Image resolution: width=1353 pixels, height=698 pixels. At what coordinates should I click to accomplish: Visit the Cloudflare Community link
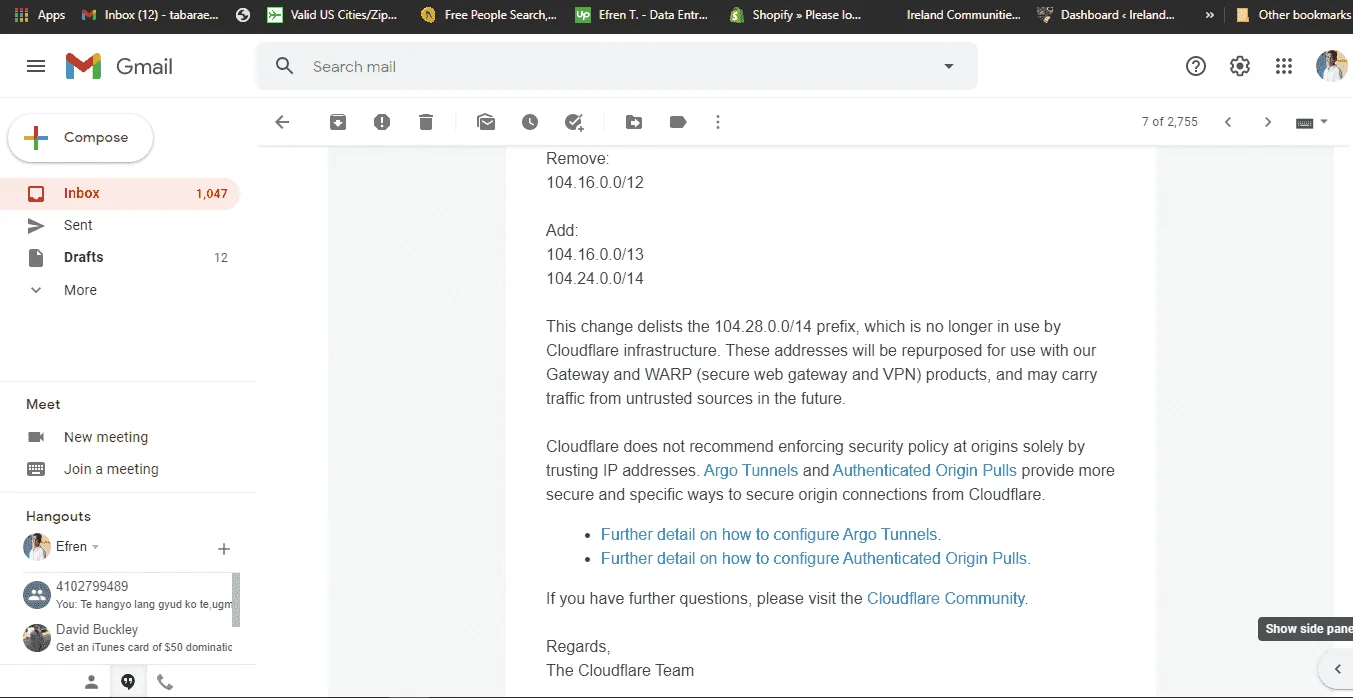tap(946, 598)
